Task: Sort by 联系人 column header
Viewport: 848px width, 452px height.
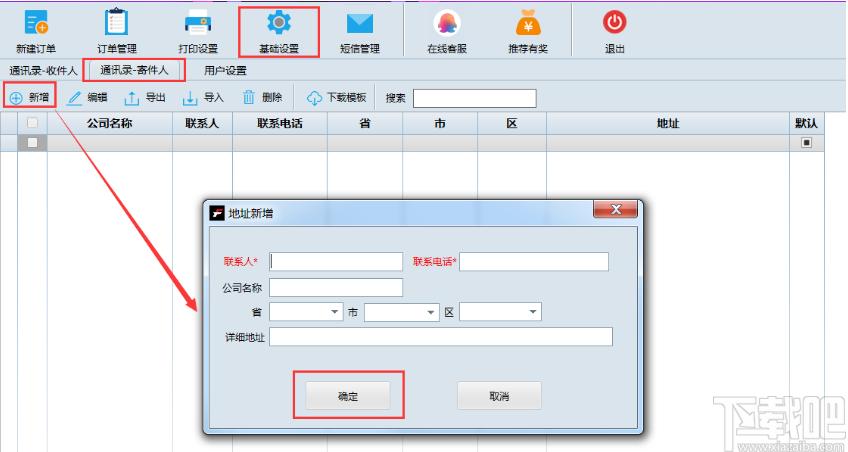Action: [x=202, y=123]
